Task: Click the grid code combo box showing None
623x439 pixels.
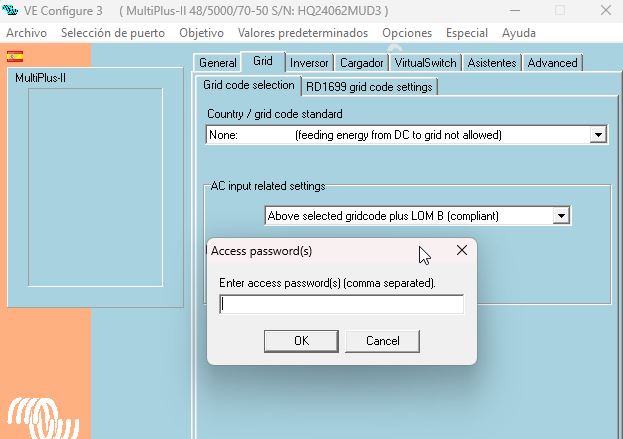Action: (406, 135)
